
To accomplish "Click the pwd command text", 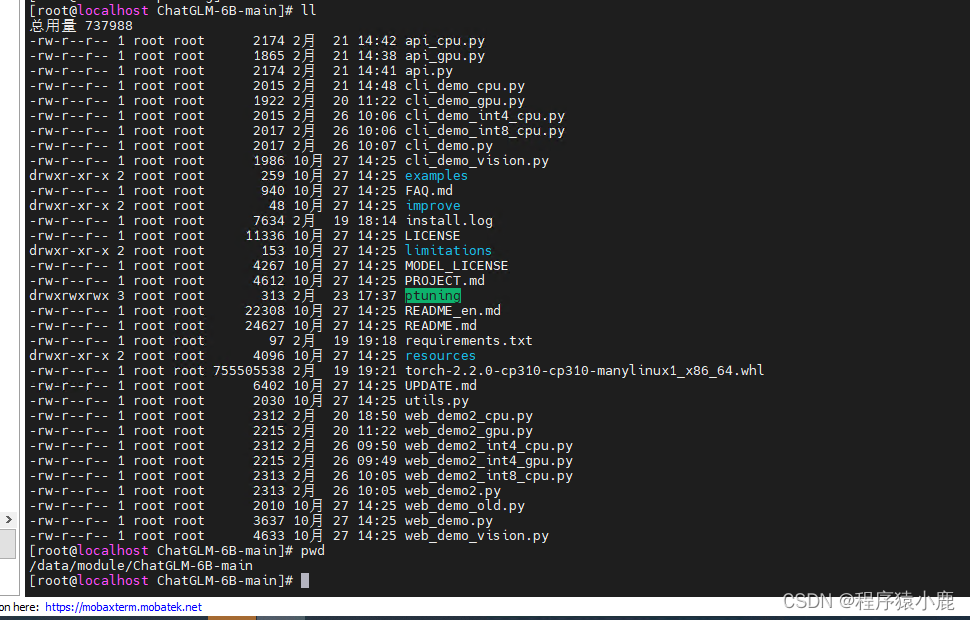I will tap(312, 551).
